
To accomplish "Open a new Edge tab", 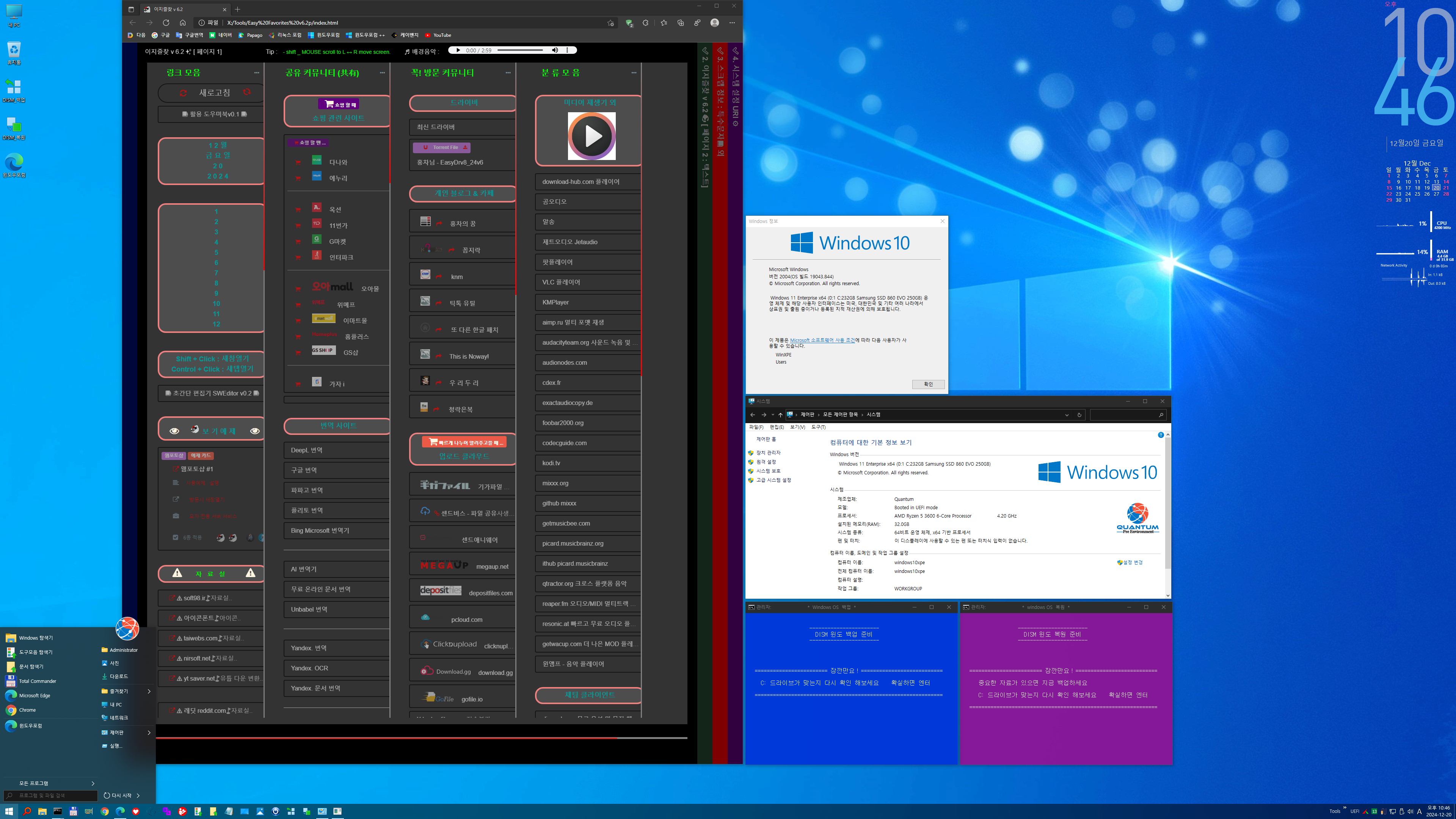I will (x=237, y=9).
